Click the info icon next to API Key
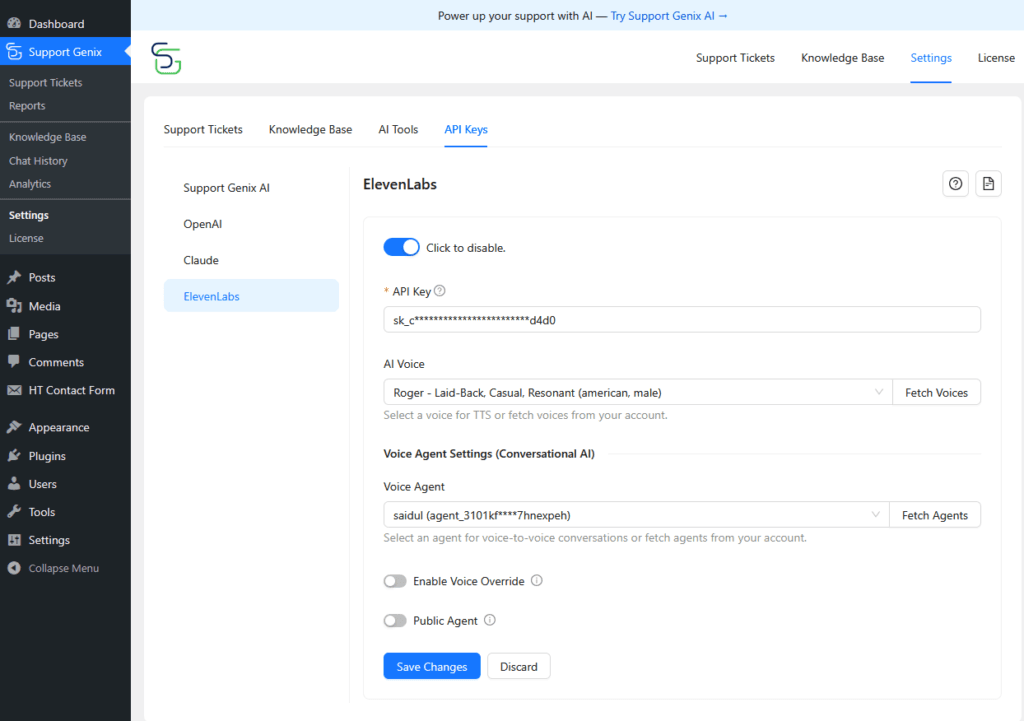The image size is (1024, 721). (440, 291)
